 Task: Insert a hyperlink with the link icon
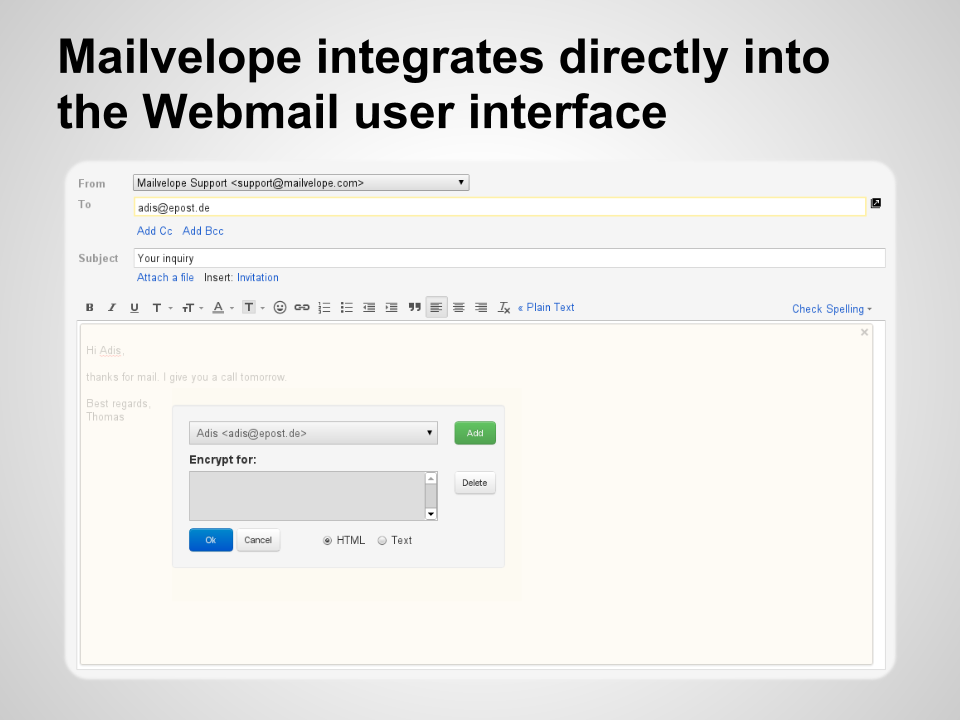[302, 307]
